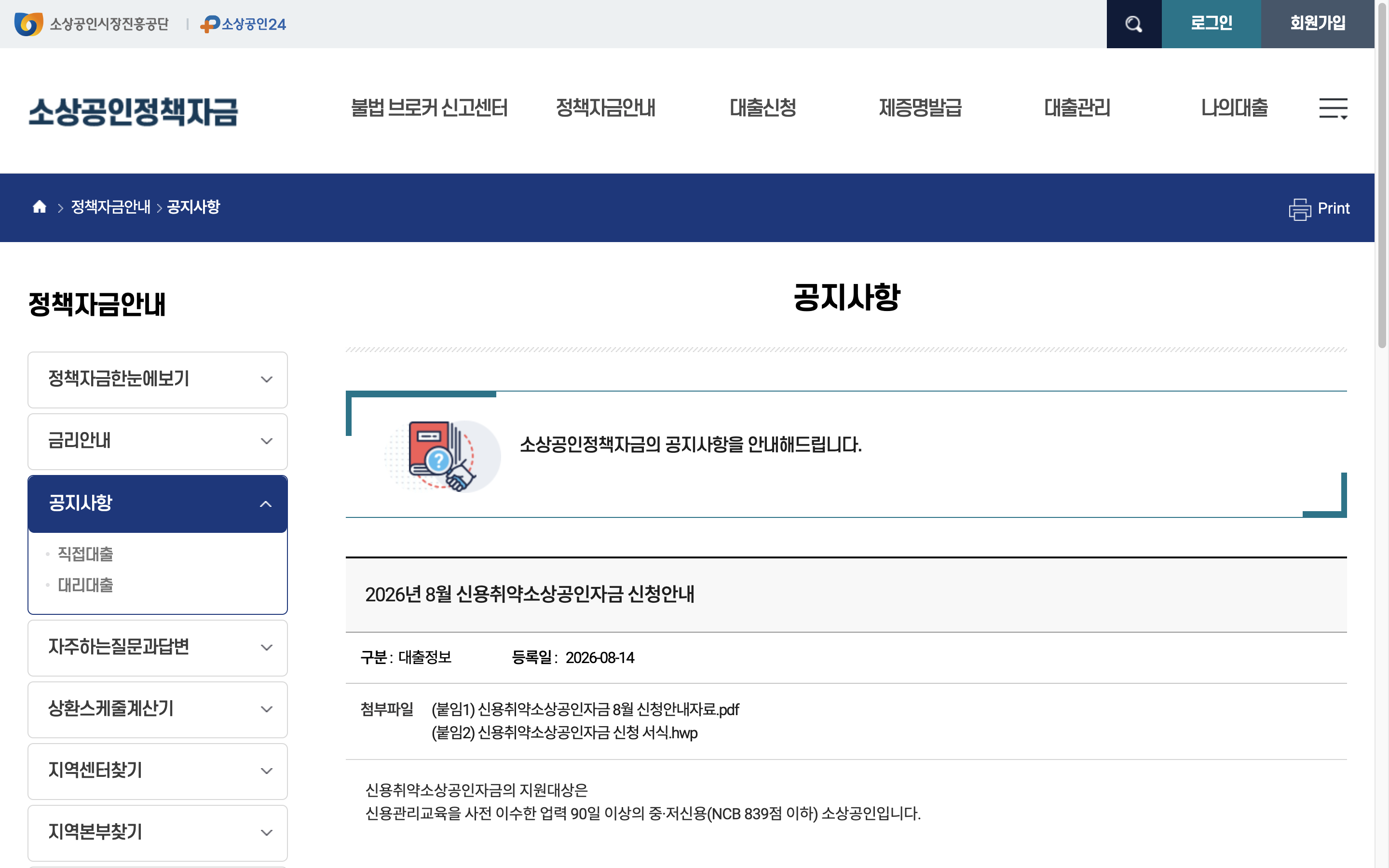Click the 로그인 button
Image resolution: width=1389 pixels, height=868 pixels.
point(1211,24)
